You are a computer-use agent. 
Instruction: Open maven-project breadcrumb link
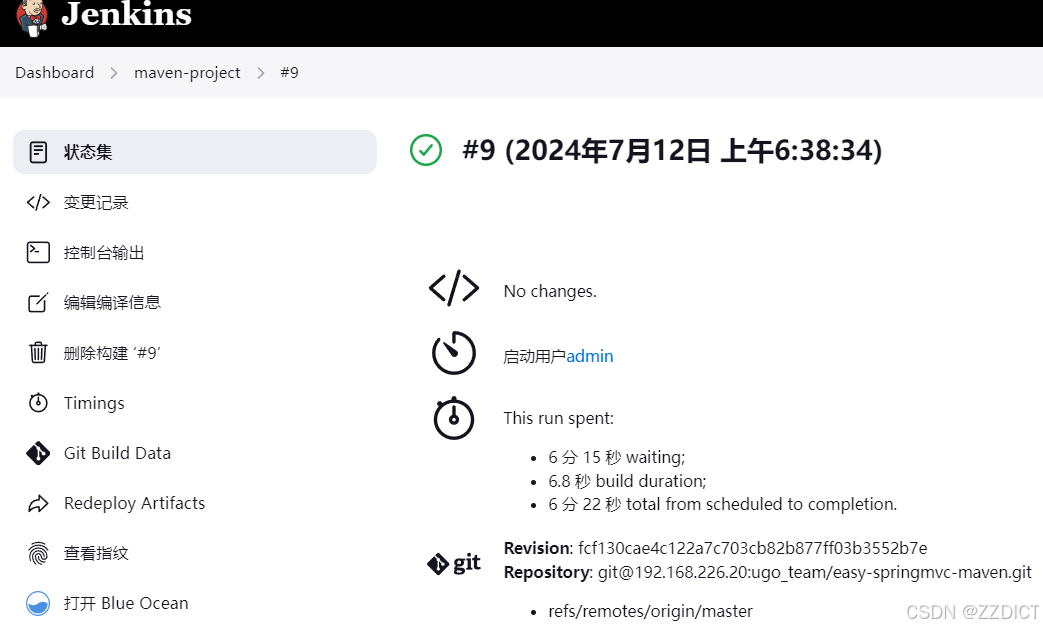coord(187,73)
